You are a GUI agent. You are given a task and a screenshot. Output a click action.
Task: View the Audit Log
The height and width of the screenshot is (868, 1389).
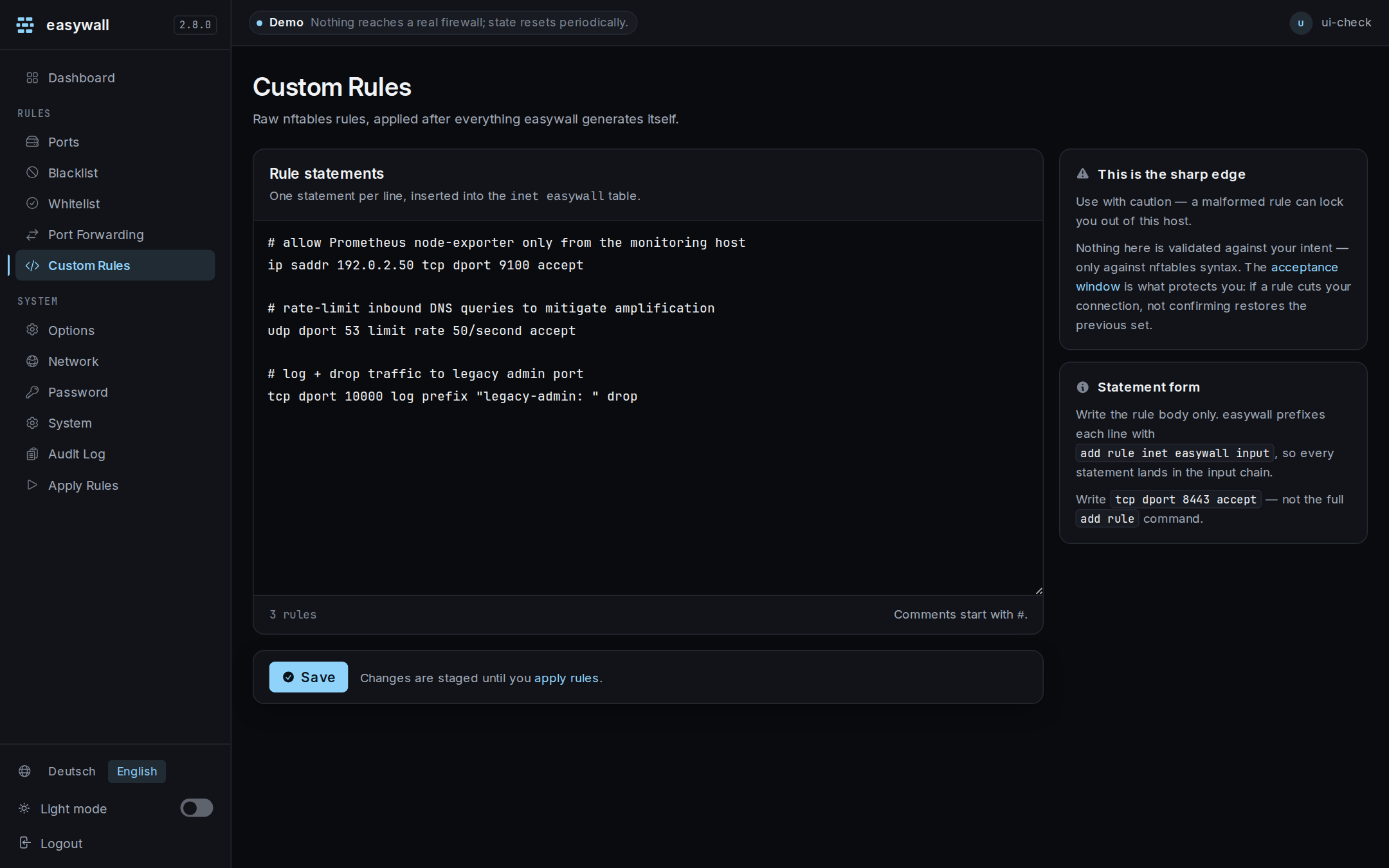pyautogui.click(x=115, y=453)
